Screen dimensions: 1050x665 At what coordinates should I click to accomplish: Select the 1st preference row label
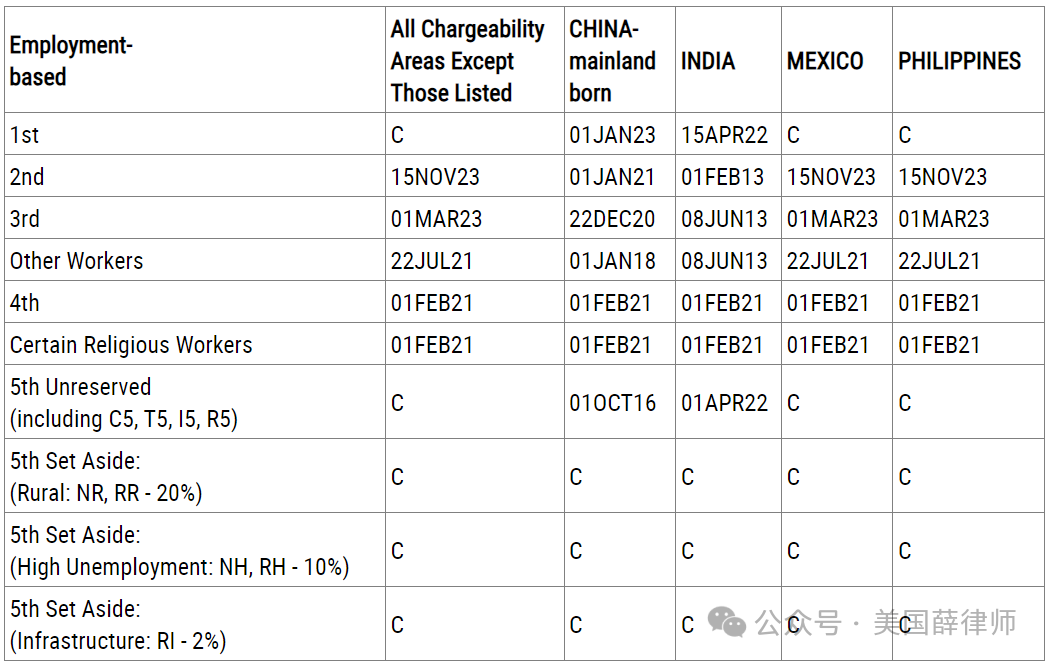click(x=24, y=135)
